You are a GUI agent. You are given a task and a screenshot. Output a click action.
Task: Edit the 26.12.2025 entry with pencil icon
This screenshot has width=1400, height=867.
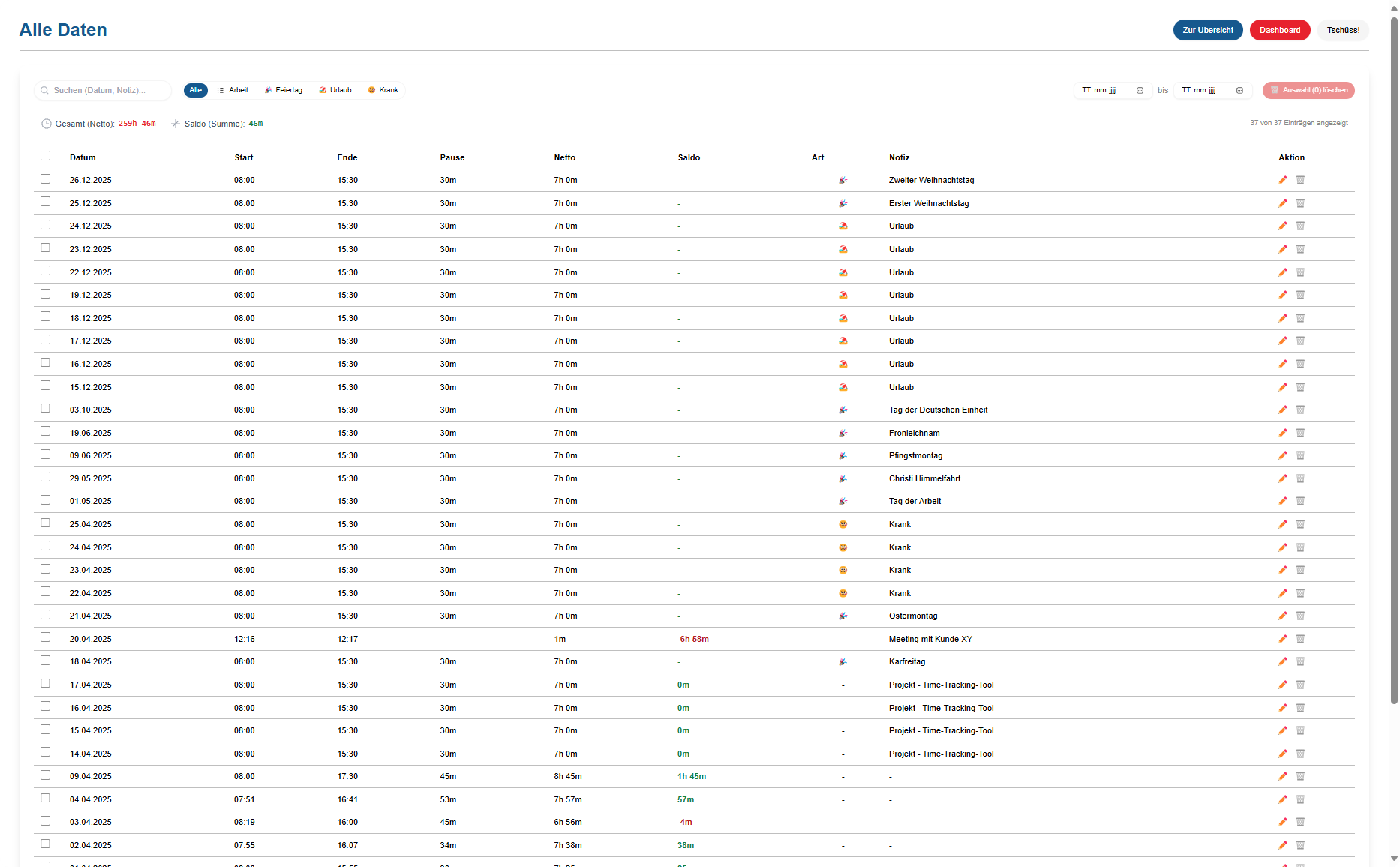[x=1283, y=180]
